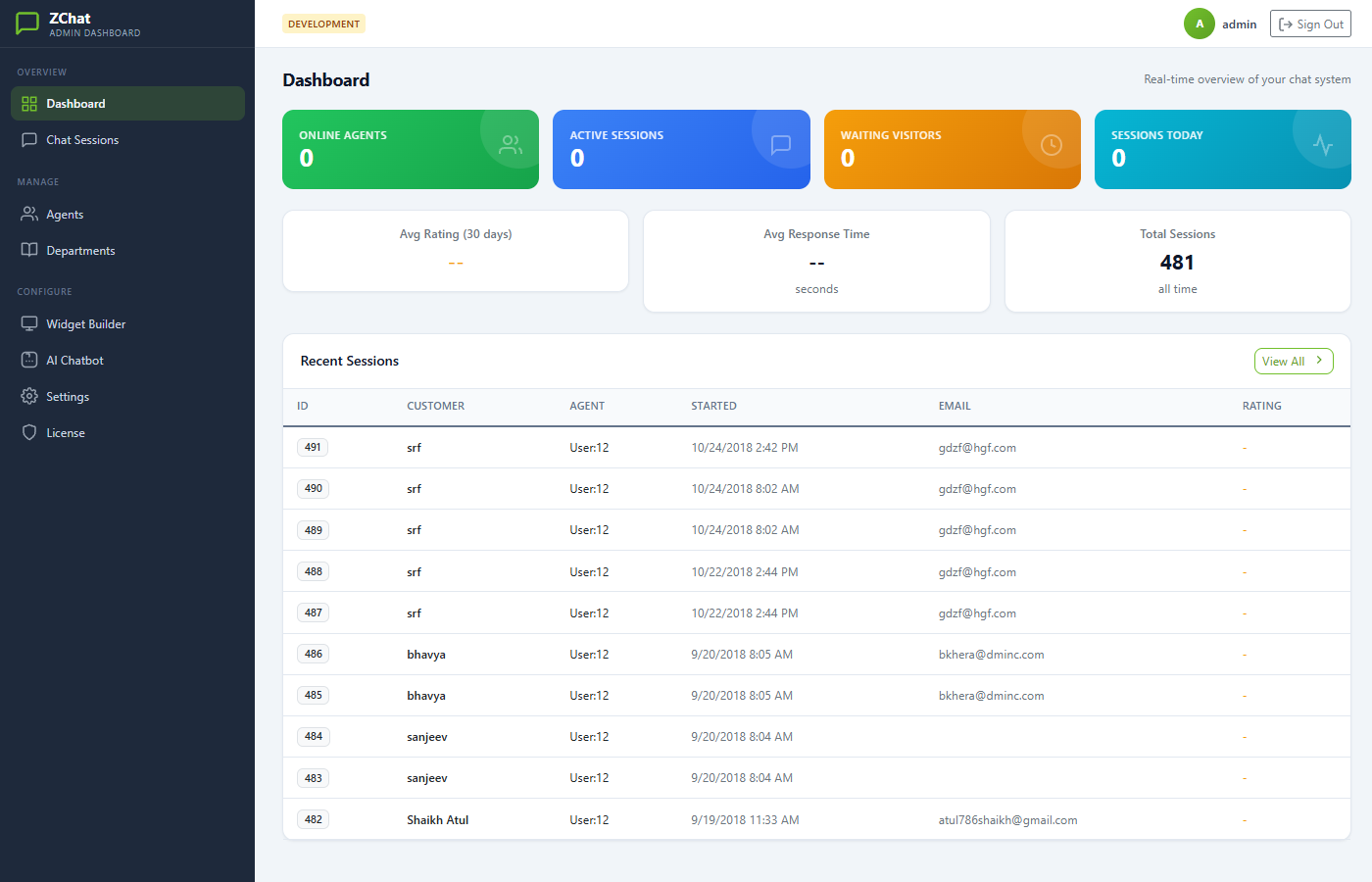Select the Chat Sessions bubble icon in sidebar
Image resolution: width=1372 pixels, height=882 pixels.
(x=30, y=139)
